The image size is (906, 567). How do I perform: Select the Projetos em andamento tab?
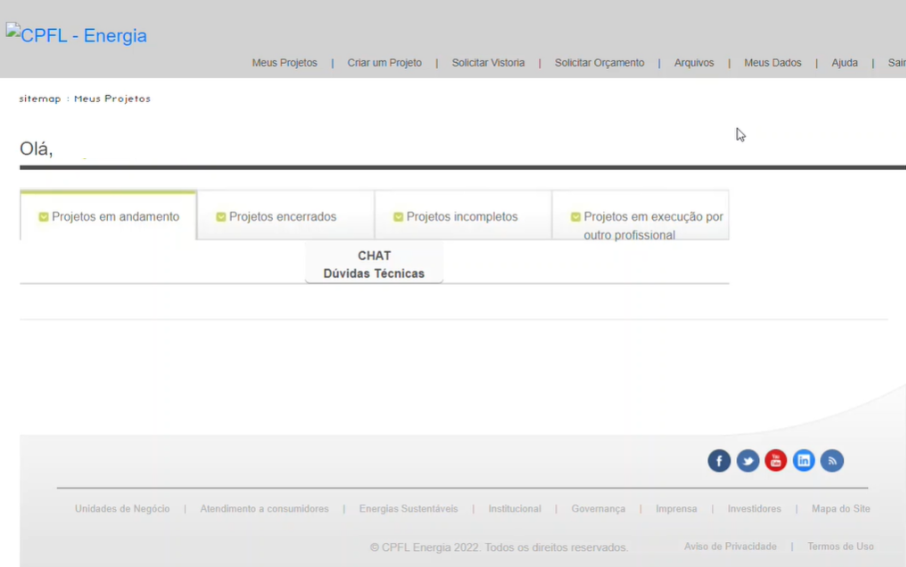coord(108,215)
